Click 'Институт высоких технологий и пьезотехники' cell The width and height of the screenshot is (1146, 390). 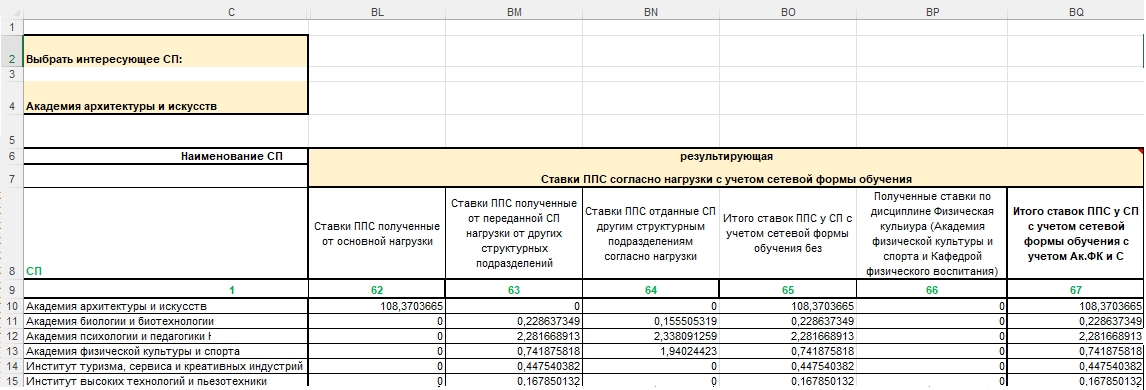pos(166,382)
